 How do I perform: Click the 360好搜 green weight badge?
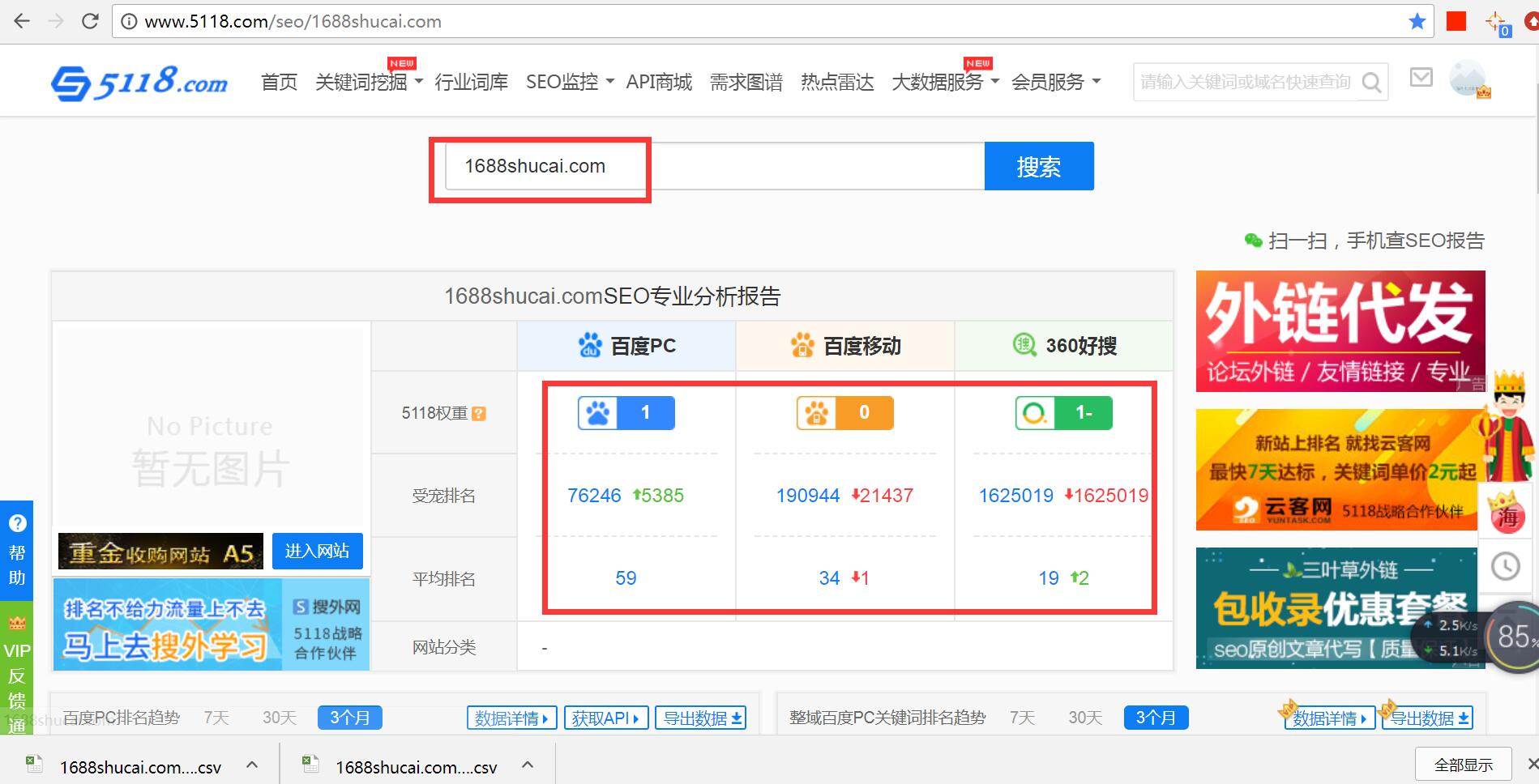(x=1063, y=413)
